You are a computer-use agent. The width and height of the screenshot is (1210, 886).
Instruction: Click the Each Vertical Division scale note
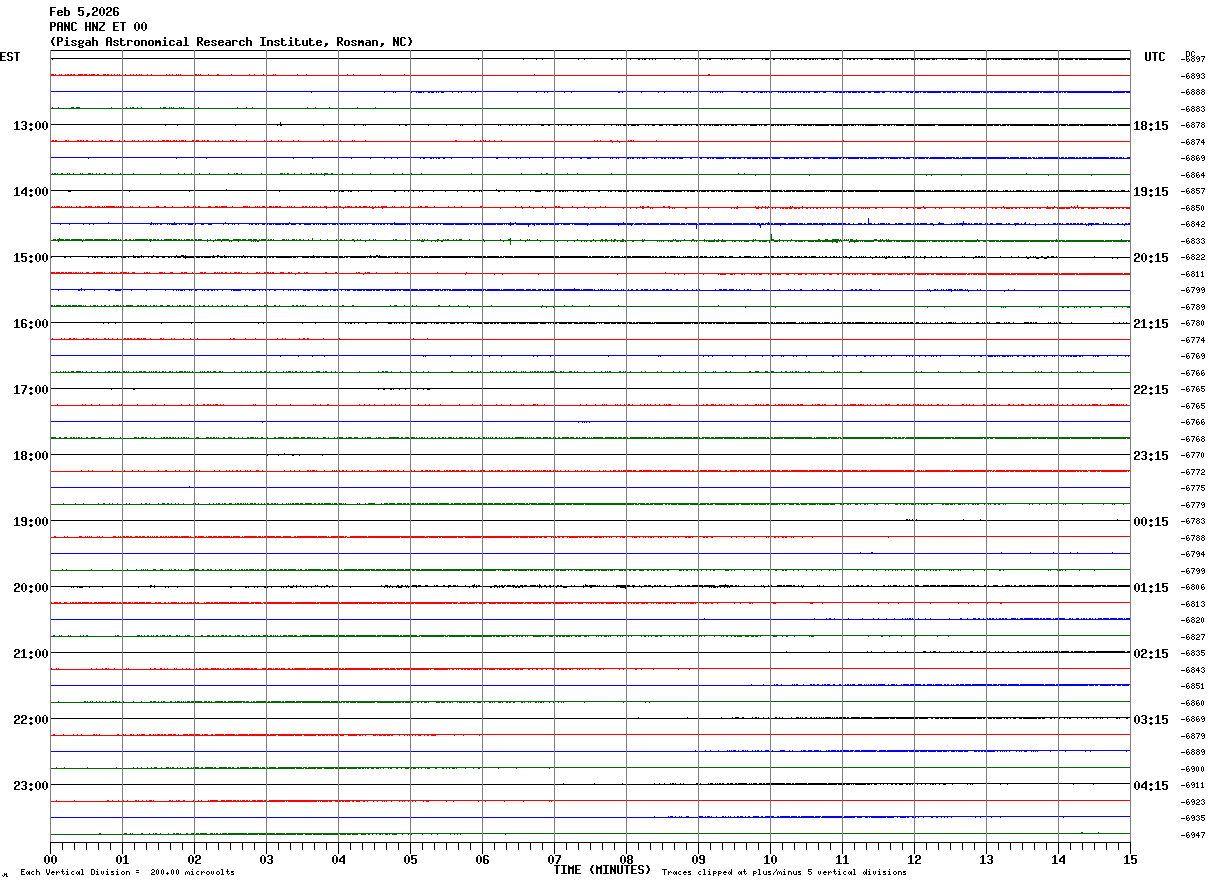tap(127, 873)
